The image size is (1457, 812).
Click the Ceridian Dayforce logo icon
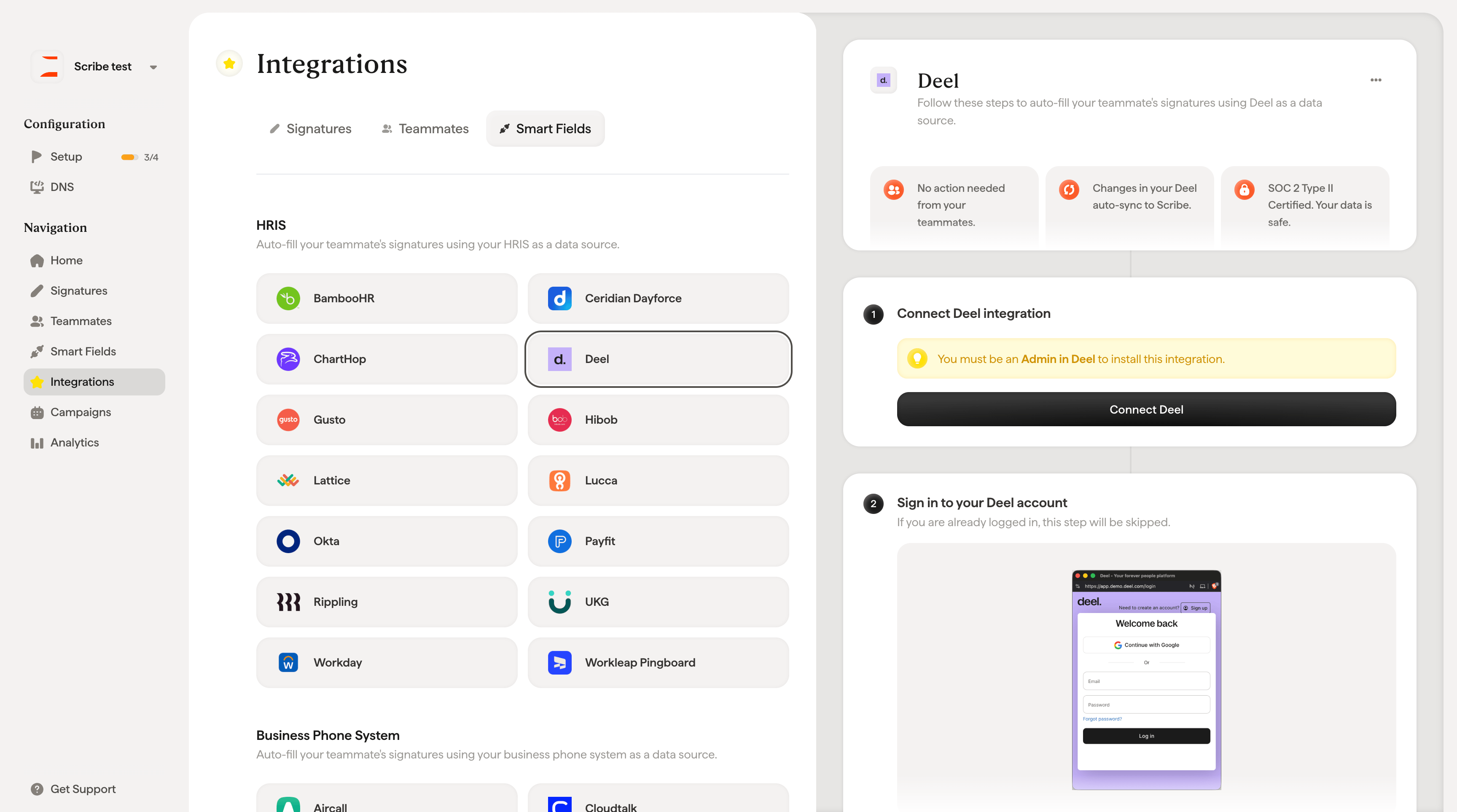[559, 298]
